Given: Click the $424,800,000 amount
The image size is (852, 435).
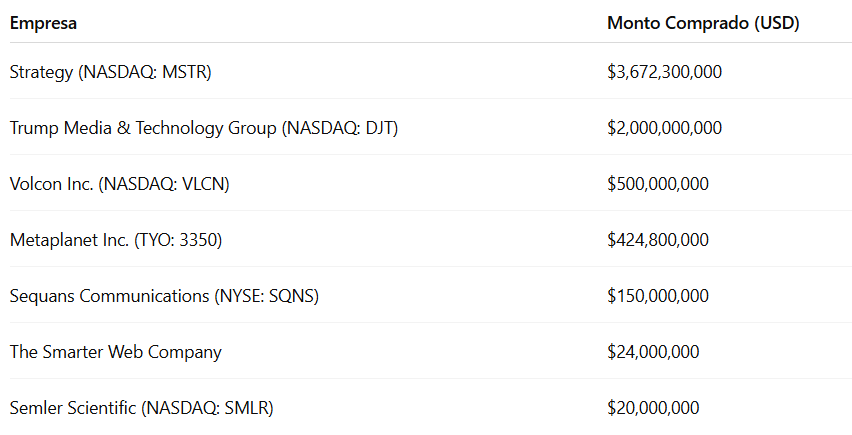Looking at the screenshot, I should click(x=657, y=240).
